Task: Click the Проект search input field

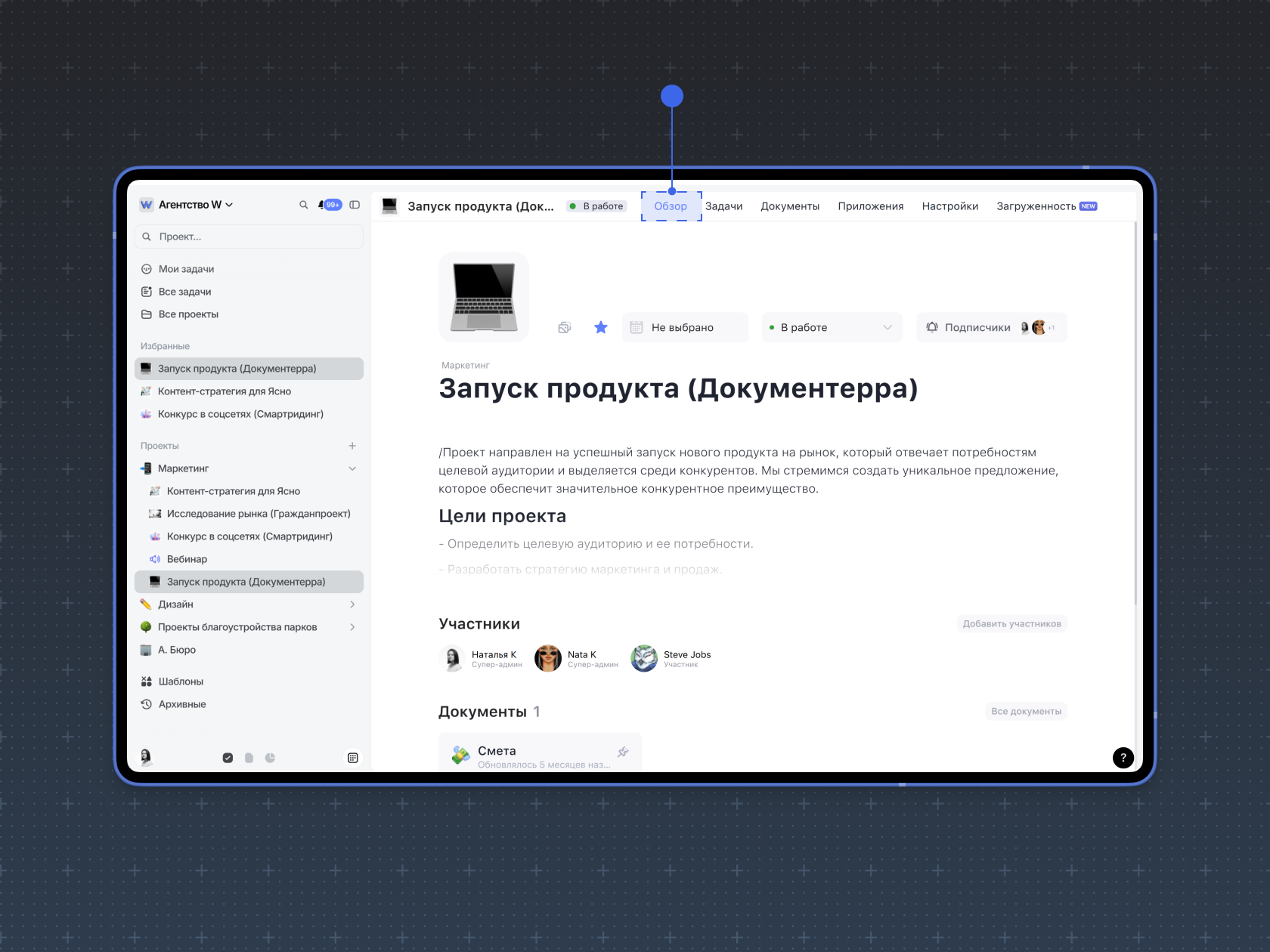Action: click(249, 236)
